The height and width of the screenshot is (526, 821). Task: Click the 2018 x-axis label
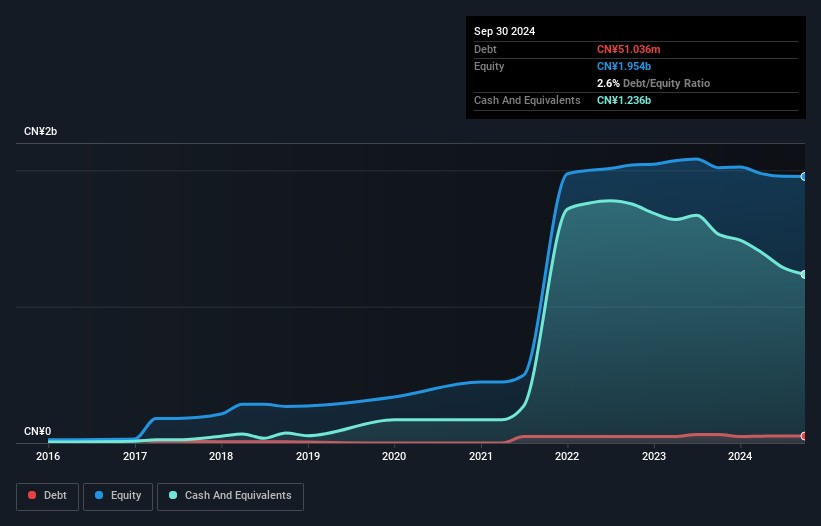[221, 456]
